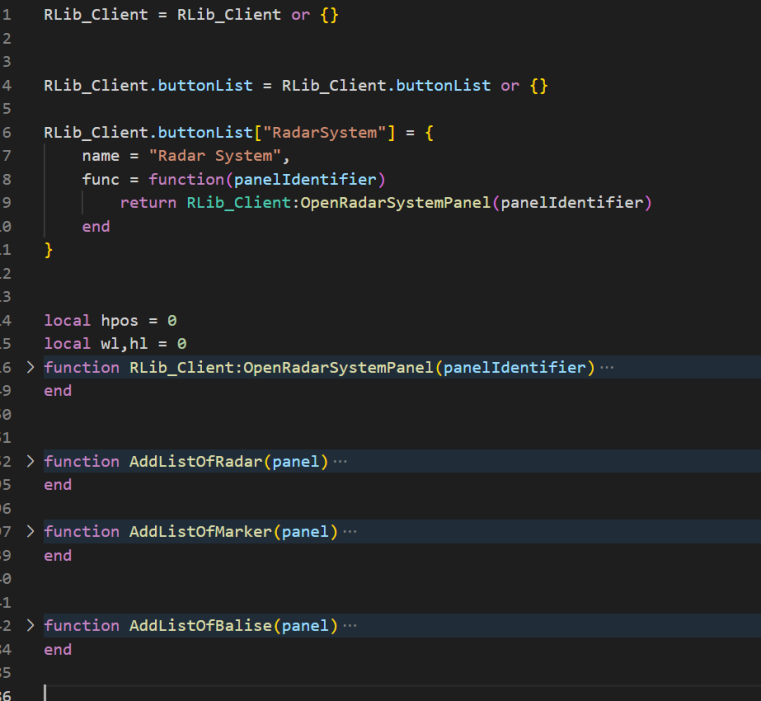Click the end keyword below AddListOfBalise

click(x=58, y=649)
